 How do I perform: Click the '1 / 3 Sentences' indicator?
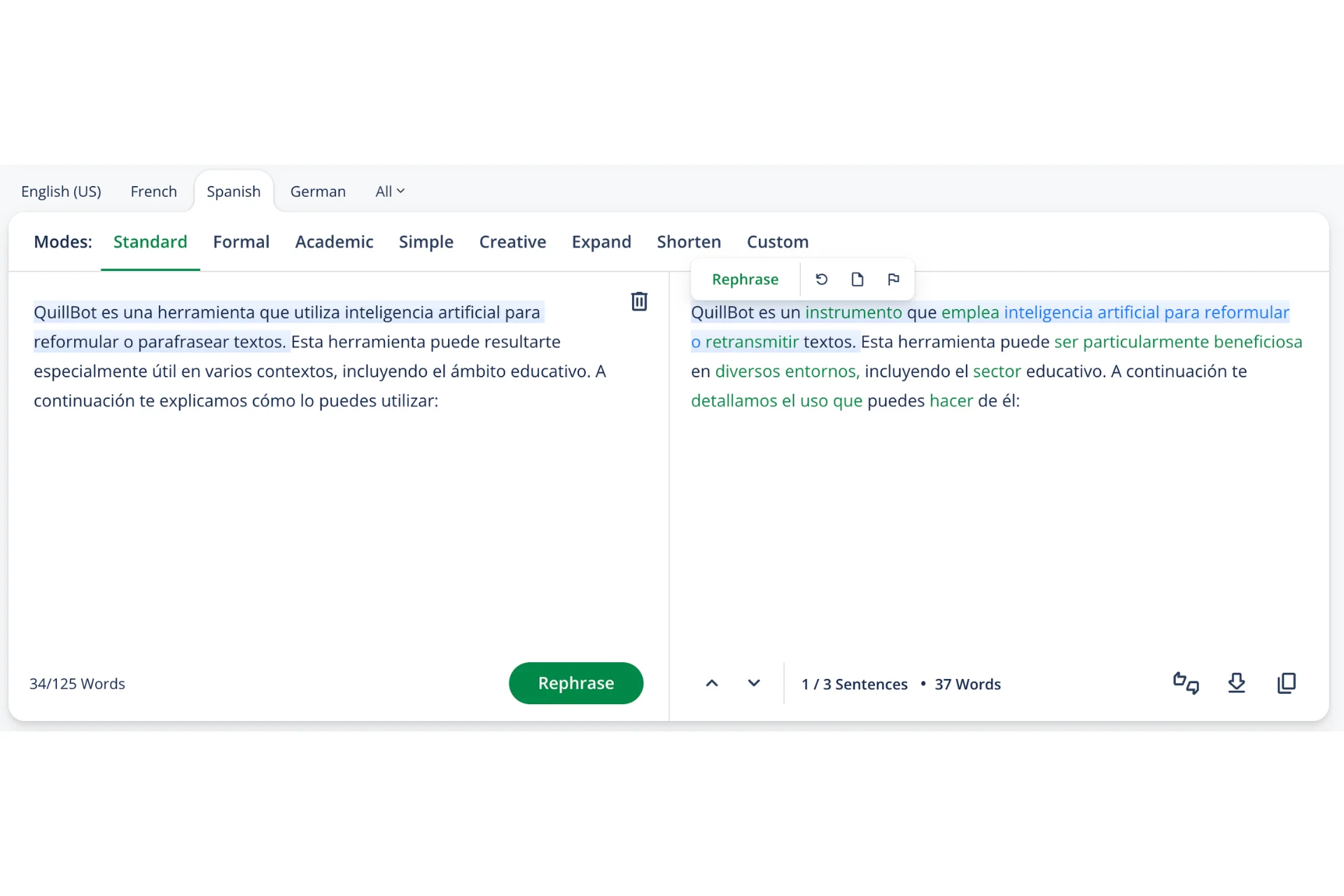(x=855, y=685)
